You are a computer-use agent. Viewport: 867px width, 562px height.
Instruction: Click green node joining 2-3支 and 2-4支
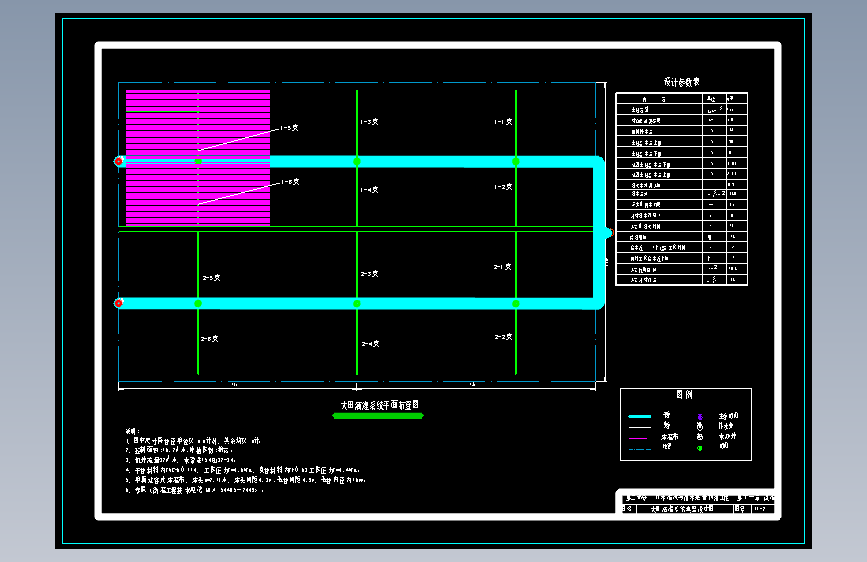(x=357, y=304)
